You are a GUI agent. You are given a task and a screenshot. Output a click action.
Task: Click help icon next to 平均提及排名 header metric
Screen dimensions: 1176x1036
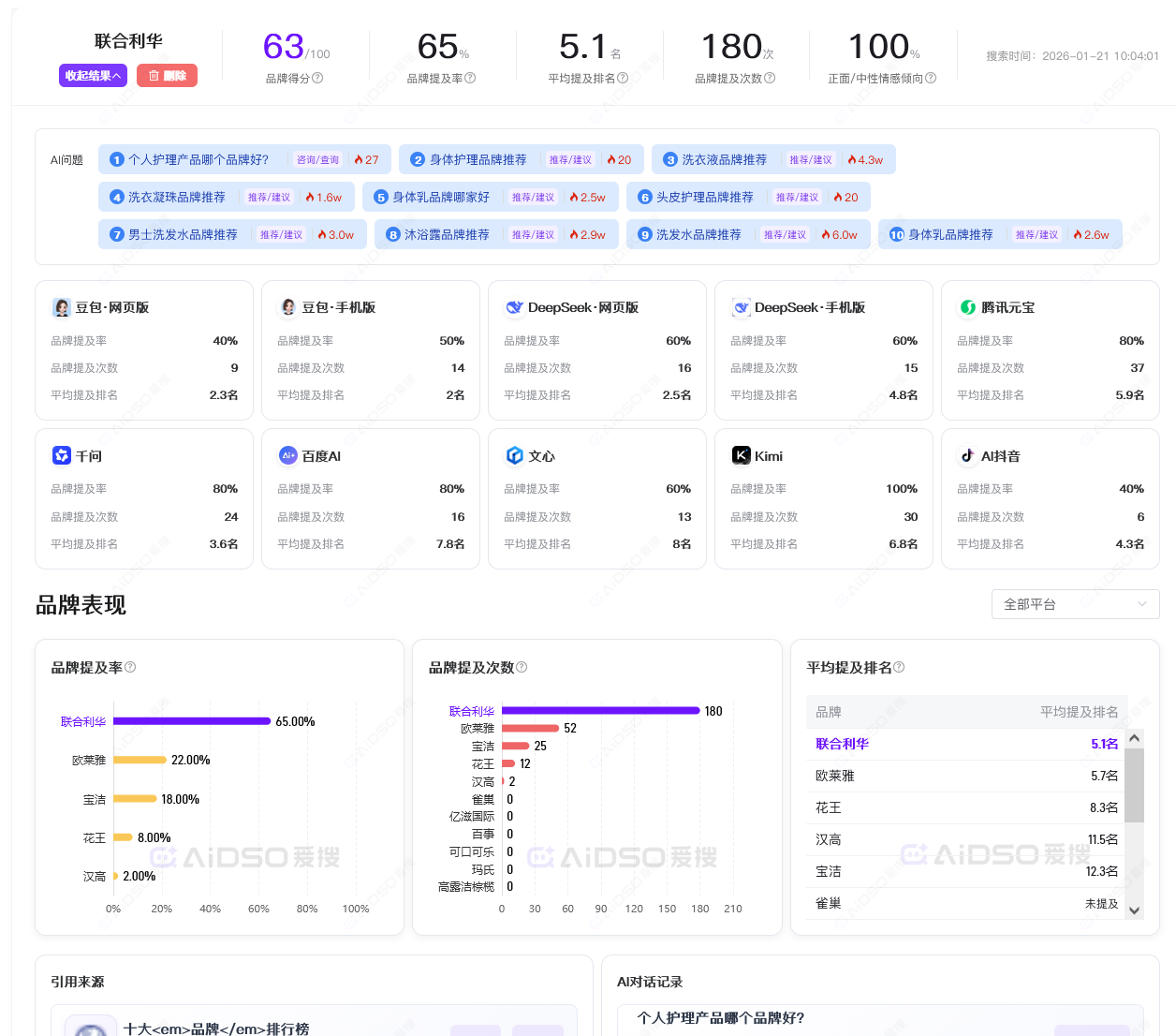coord(623,79)
